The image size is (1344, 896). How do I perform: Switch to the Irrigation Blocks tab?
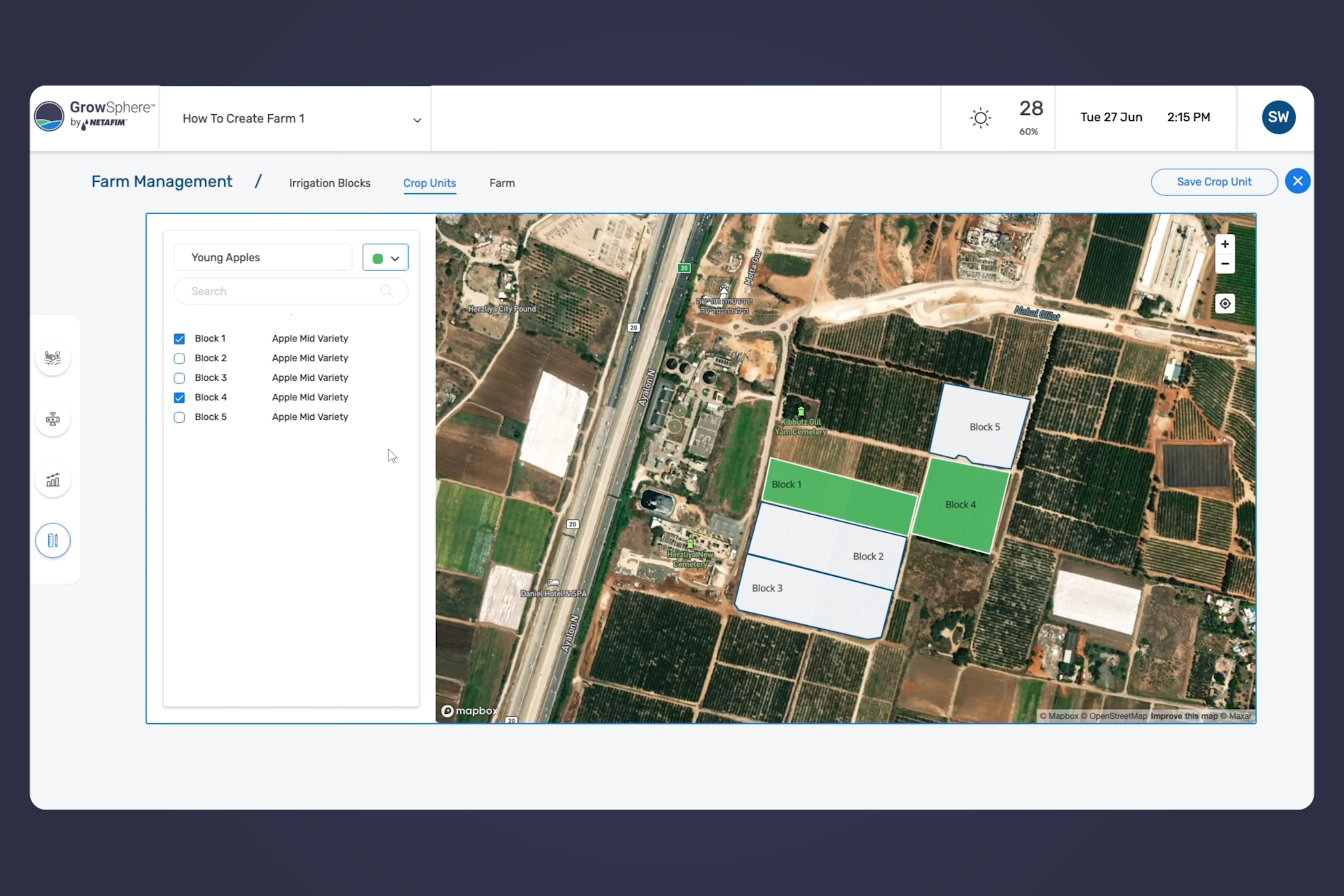click(x=330, y=183)
